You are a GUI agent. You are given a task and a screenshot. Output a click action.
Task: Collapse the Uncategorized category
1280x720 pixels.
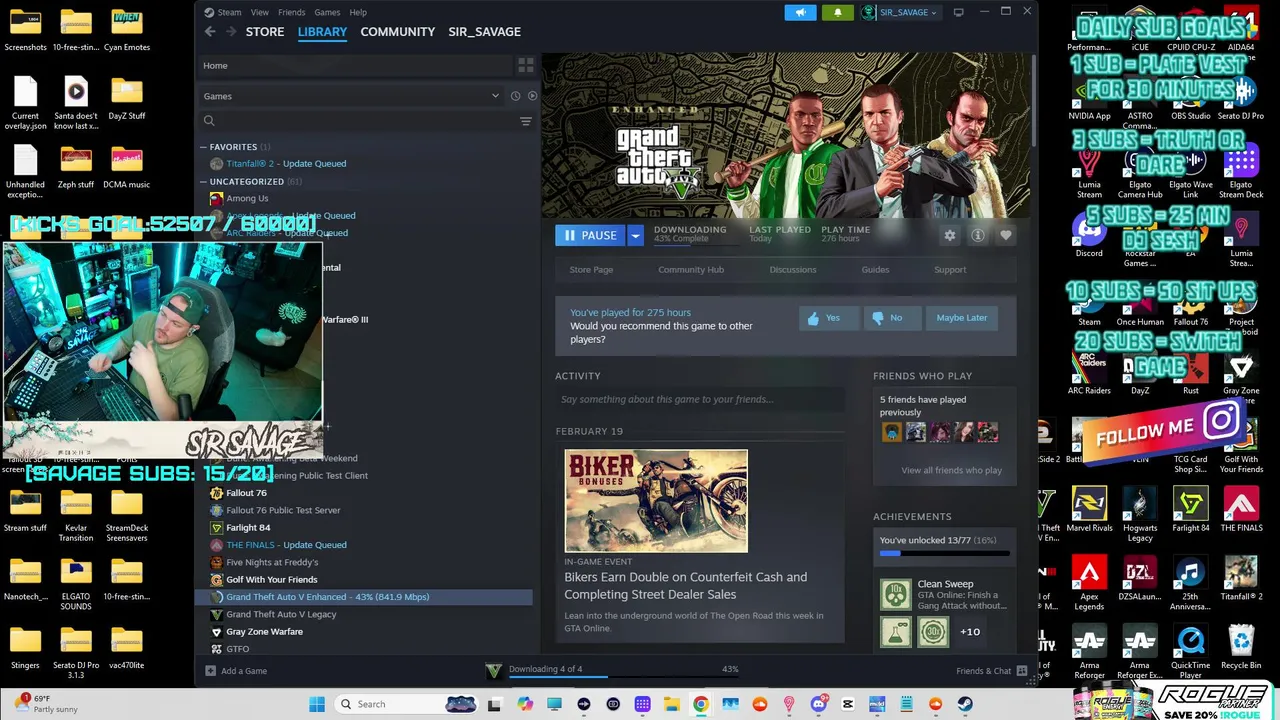pos(203,182)
